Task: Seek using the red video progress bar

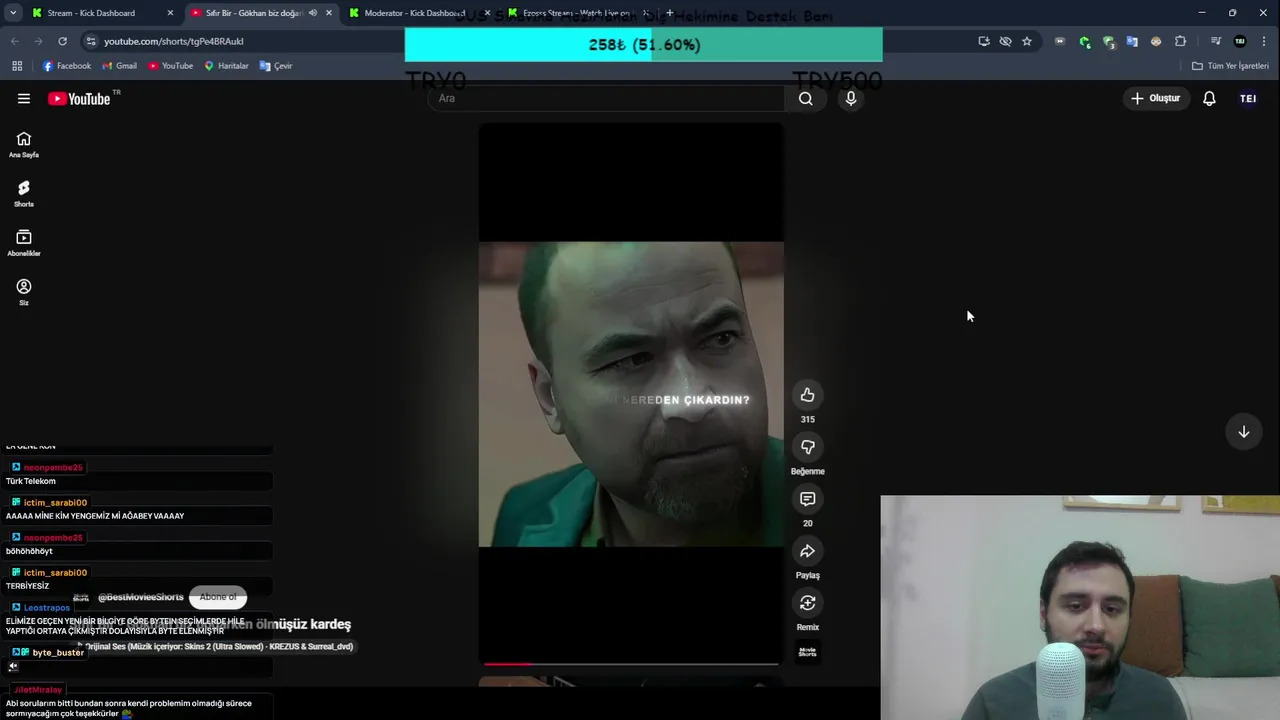Action: (631, 663)
